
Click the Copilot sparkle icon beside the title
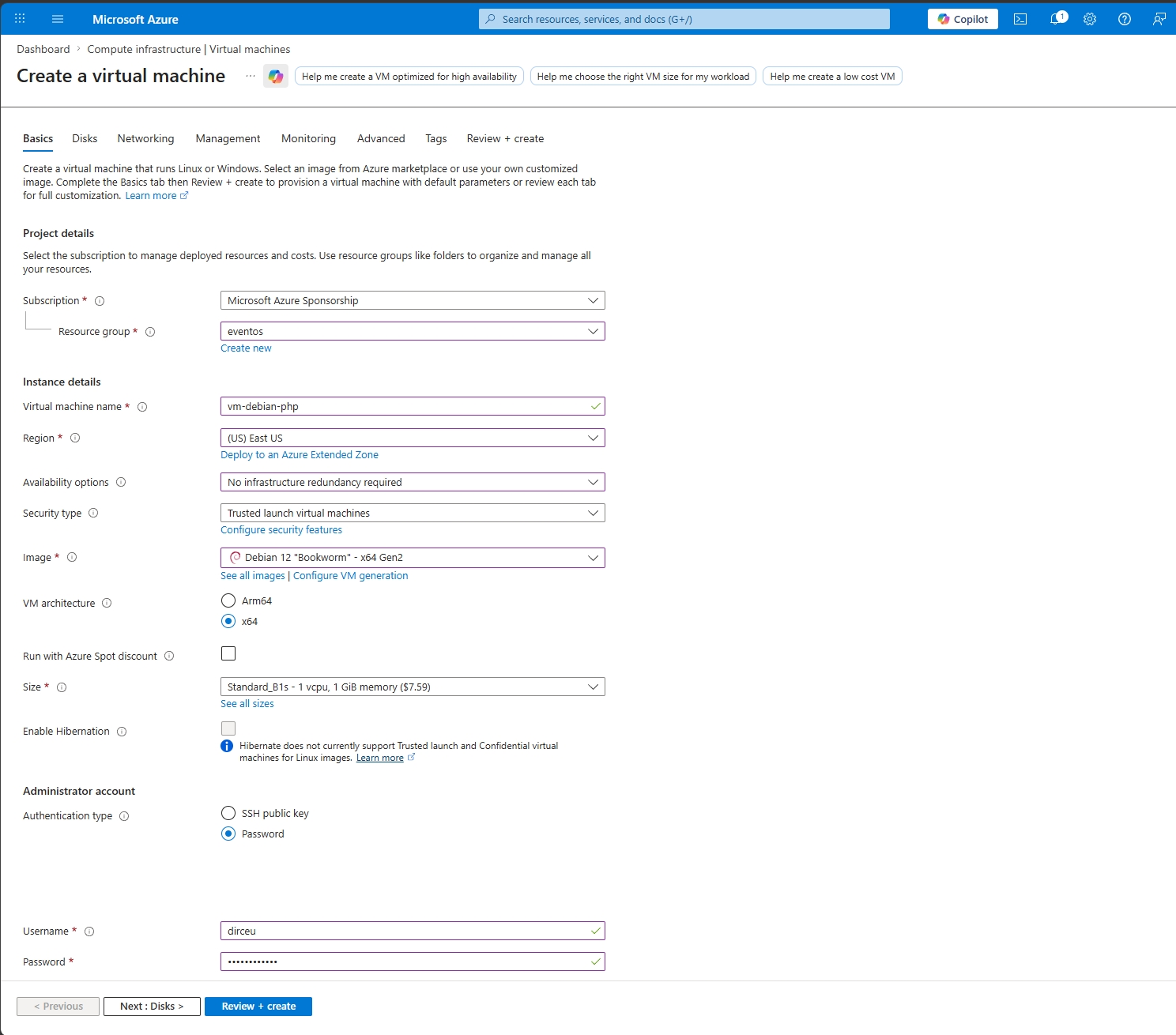pyautogui.click(x=276, y=76)
